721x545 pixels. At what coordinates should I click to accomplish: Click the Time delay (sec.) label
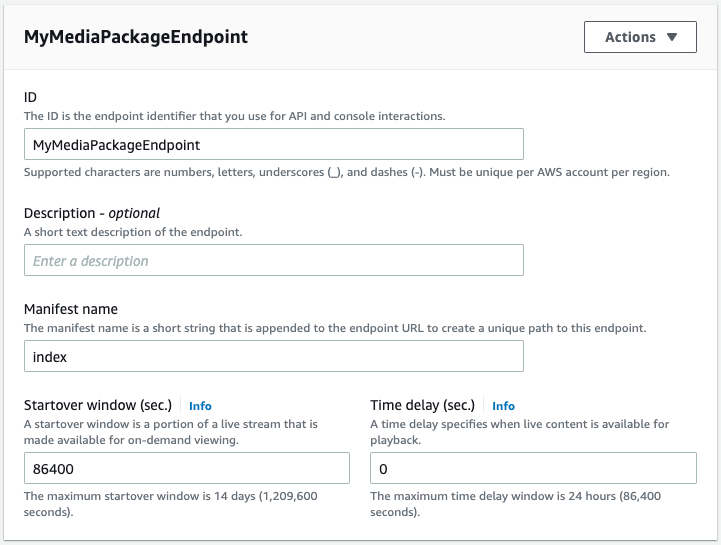pyautogui.click(x=423, y=405)
